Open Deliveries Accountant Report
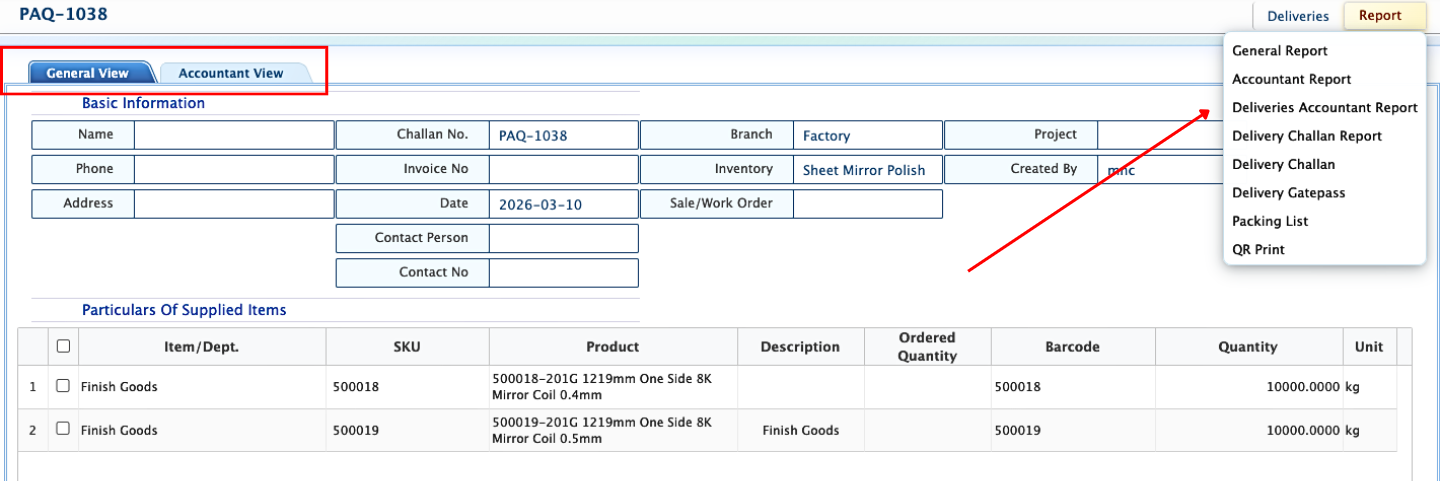The height and width of the screenshot is (481, 1440). (x=1324, y=107)
